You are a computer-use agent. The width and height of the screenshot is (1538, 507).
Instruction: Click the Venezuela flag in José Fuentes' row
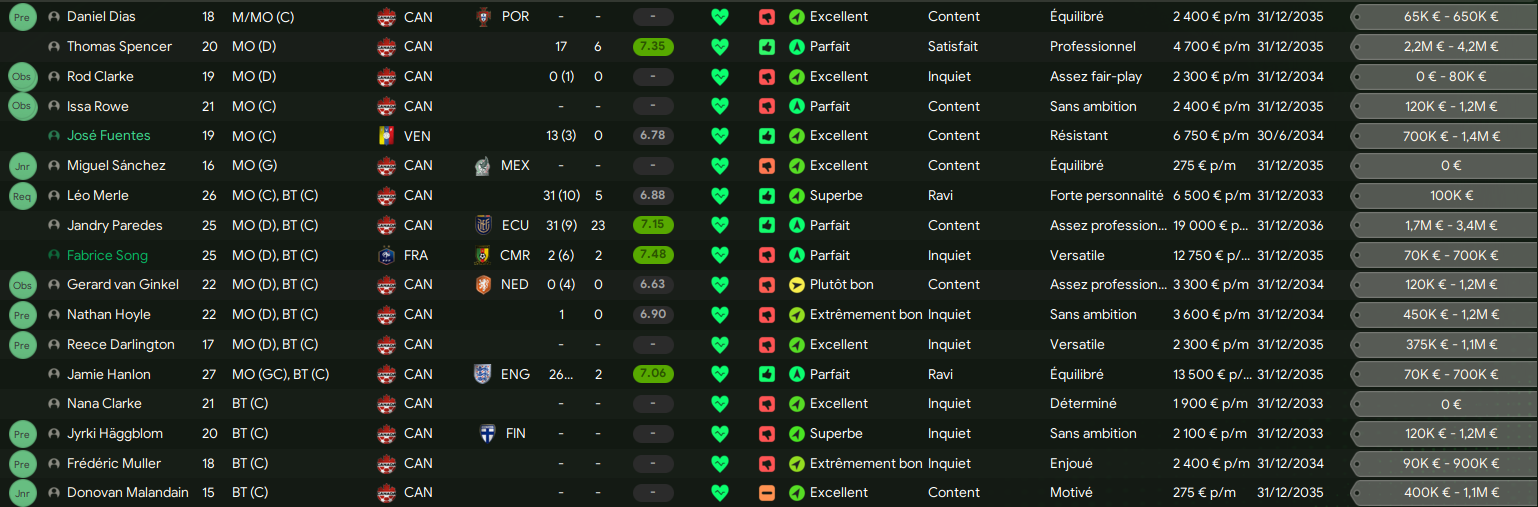click(386, 136)
